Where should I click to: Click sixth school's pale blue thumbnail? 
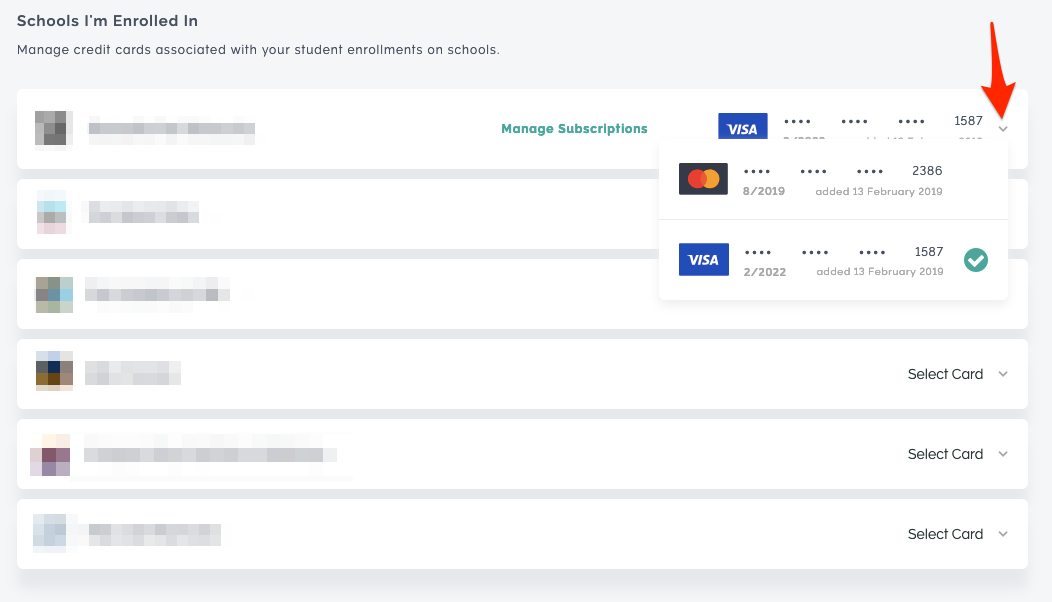tap(51, 533)
